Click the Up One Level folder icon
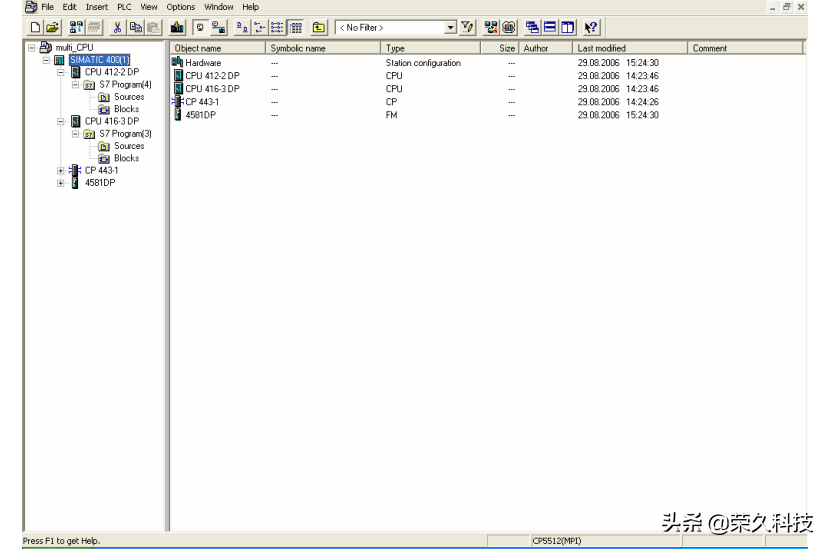This screenshot has height=549, width=829. pyautogui.click(x=319, y=28)
